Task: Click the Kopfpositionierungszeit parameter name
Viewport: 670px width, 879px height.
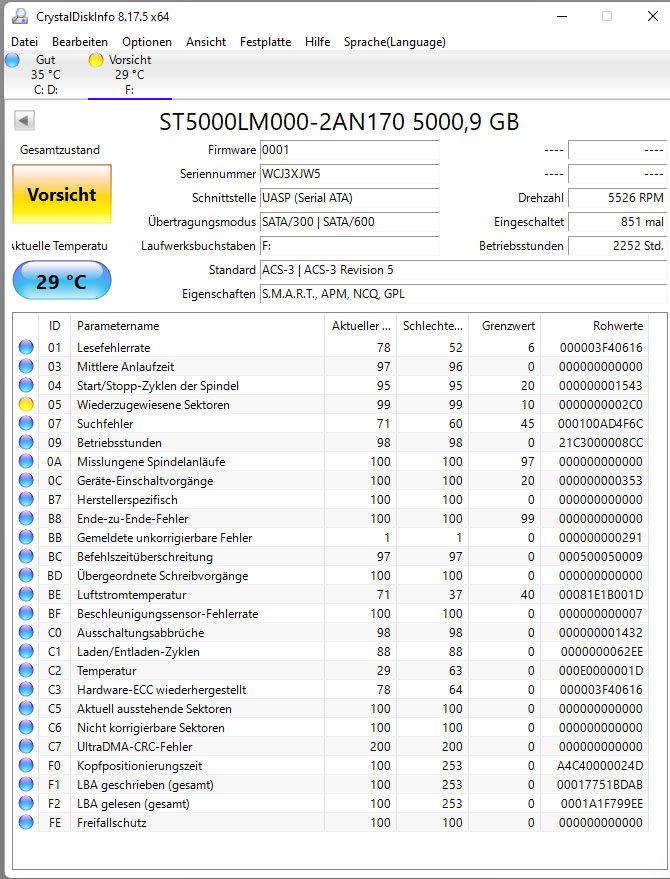Action: click(x=140, y=766)
